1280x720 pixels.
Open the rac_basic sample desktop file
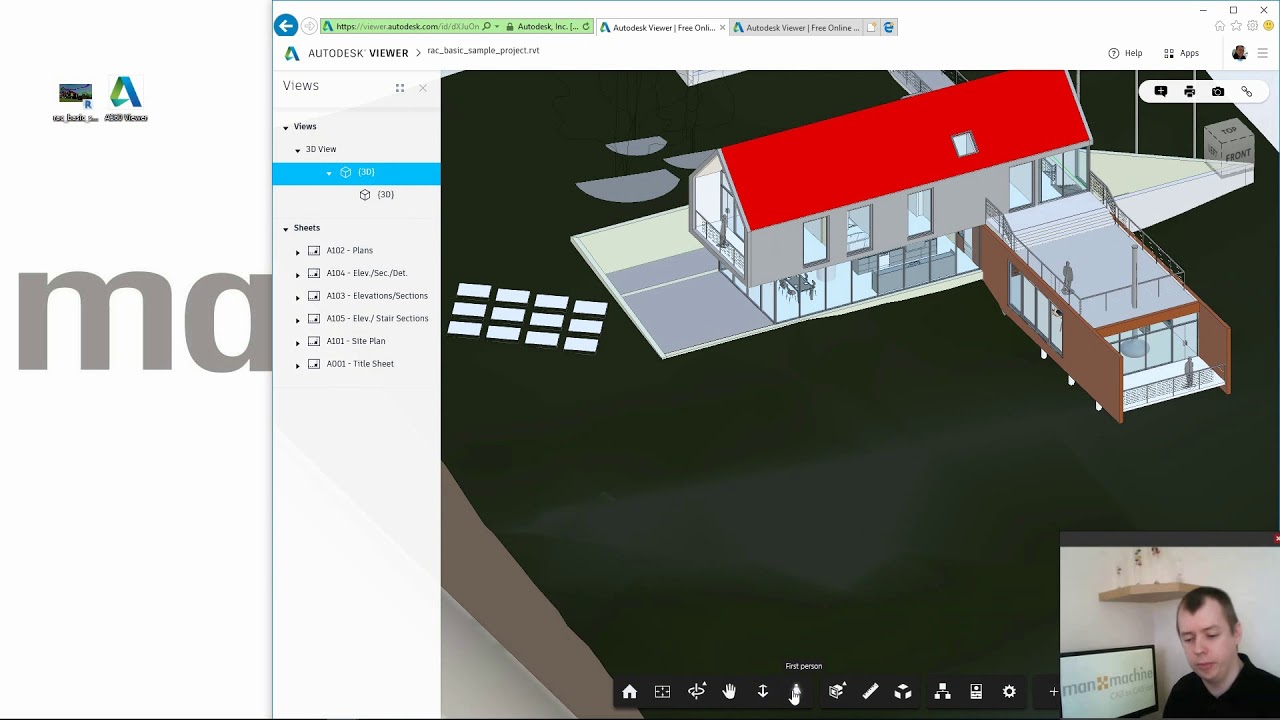click(x=75, y=103)
